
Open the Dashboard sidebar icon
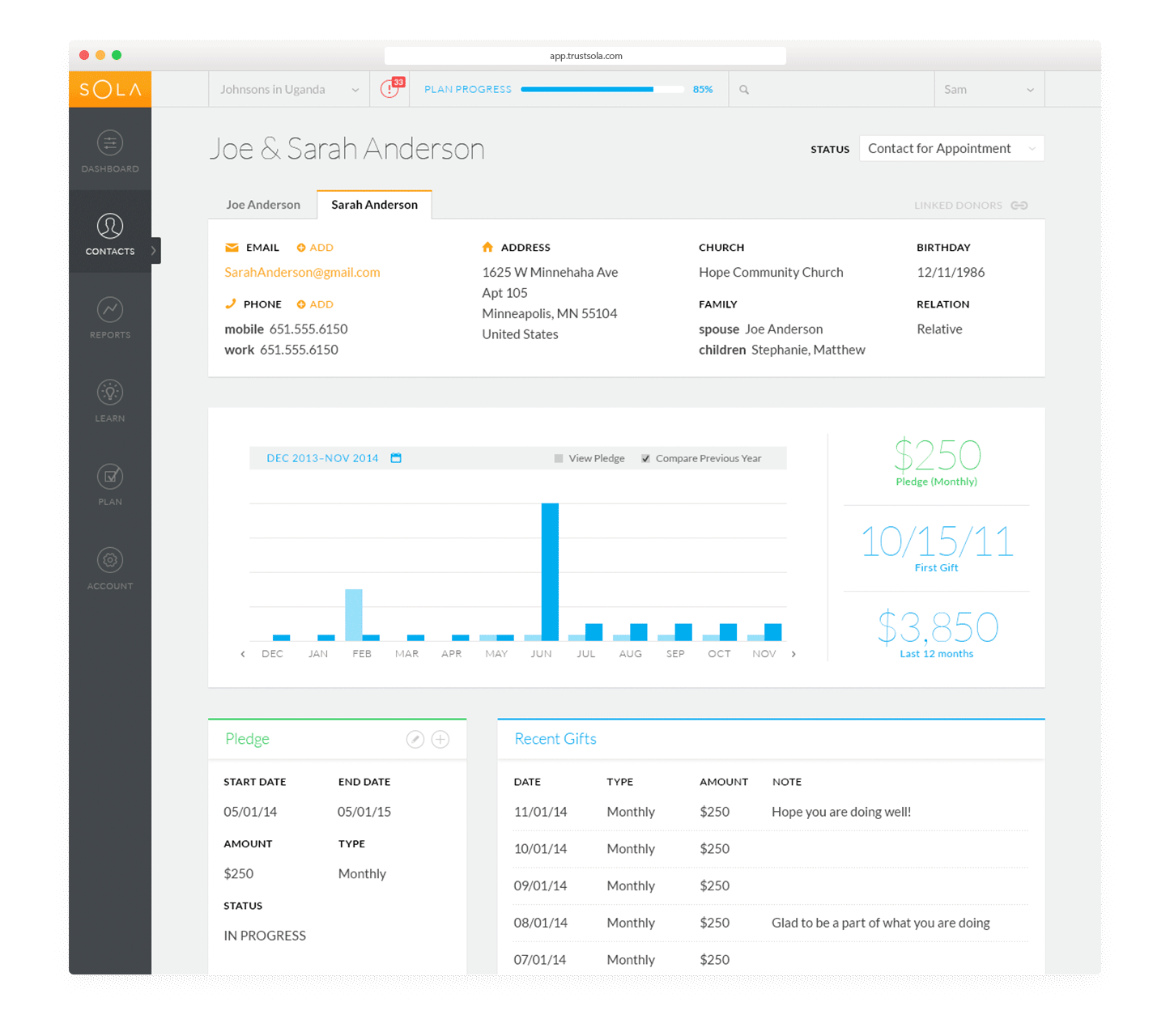click(110, 143)
